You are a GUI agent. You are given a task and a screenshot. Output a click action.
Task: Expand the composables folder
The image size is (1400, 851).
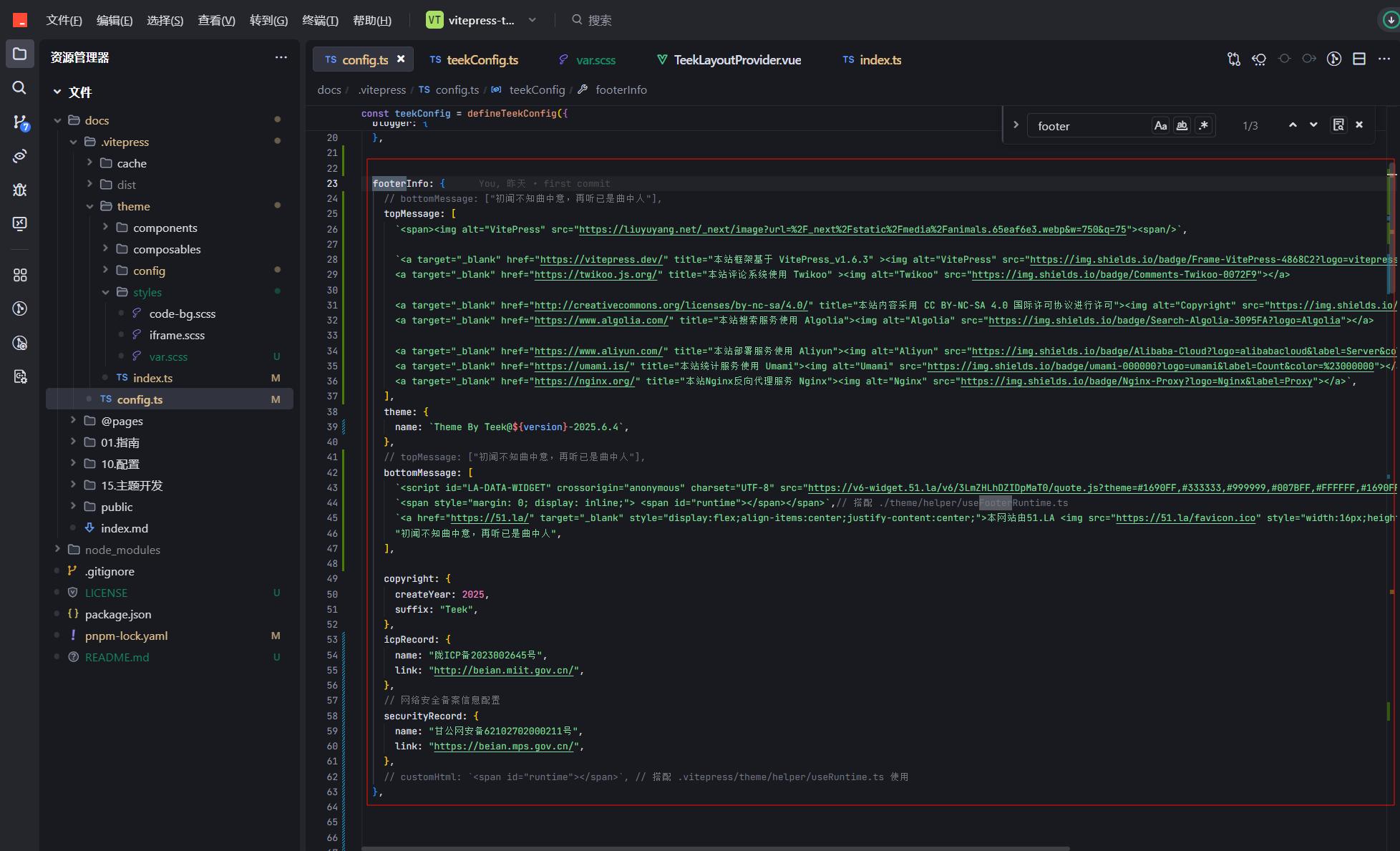pos(105,249)
